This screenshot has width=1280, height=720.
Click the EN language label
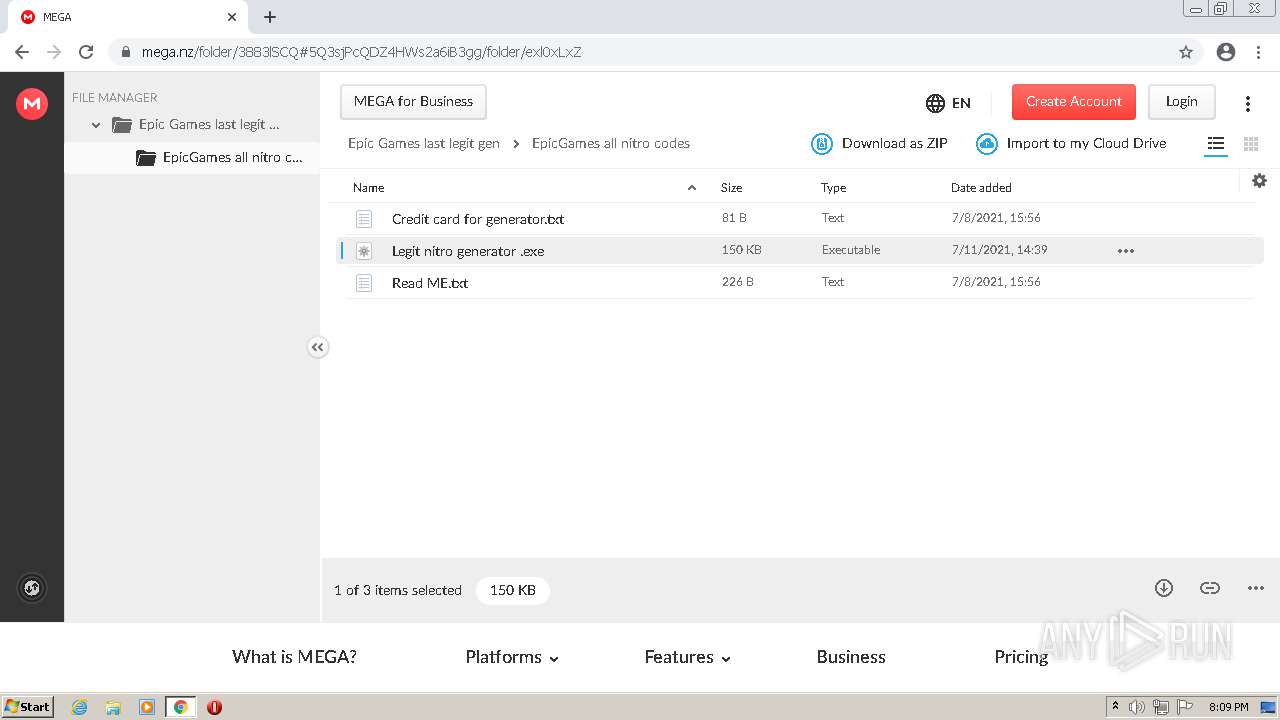pyautogui.click(x=961, y=103)
